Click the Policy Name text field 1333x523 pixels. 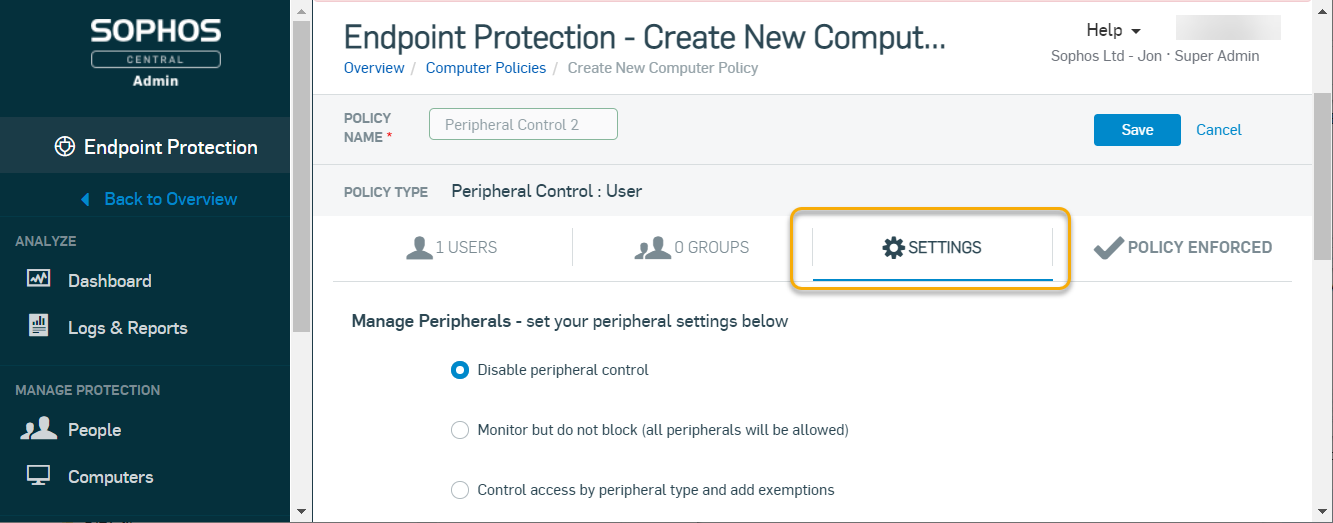[x=523, y=125]
